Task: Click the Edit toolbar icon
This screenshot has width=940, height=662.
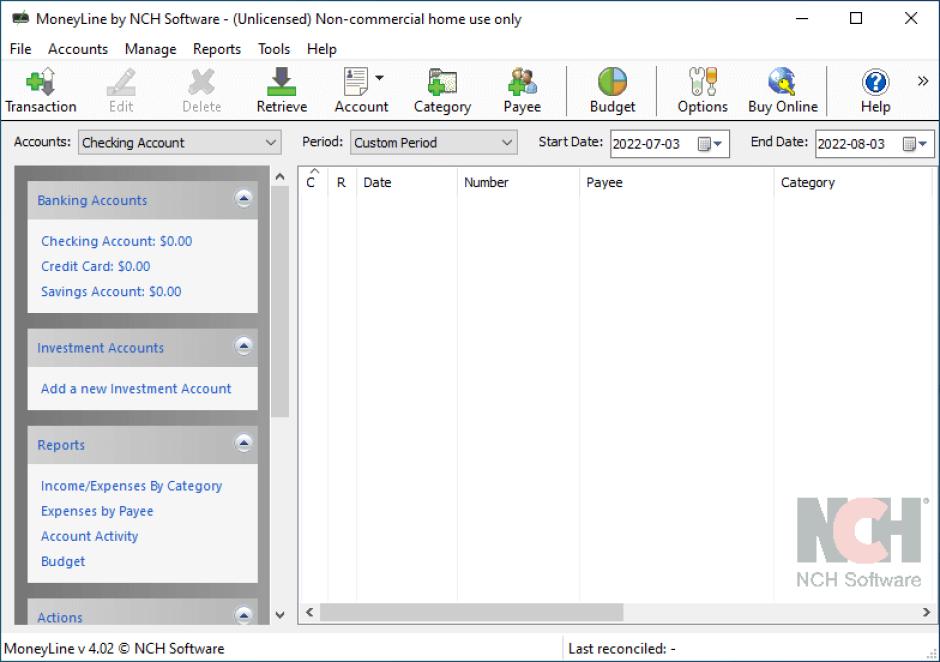Action: click(x=121, y=91)
